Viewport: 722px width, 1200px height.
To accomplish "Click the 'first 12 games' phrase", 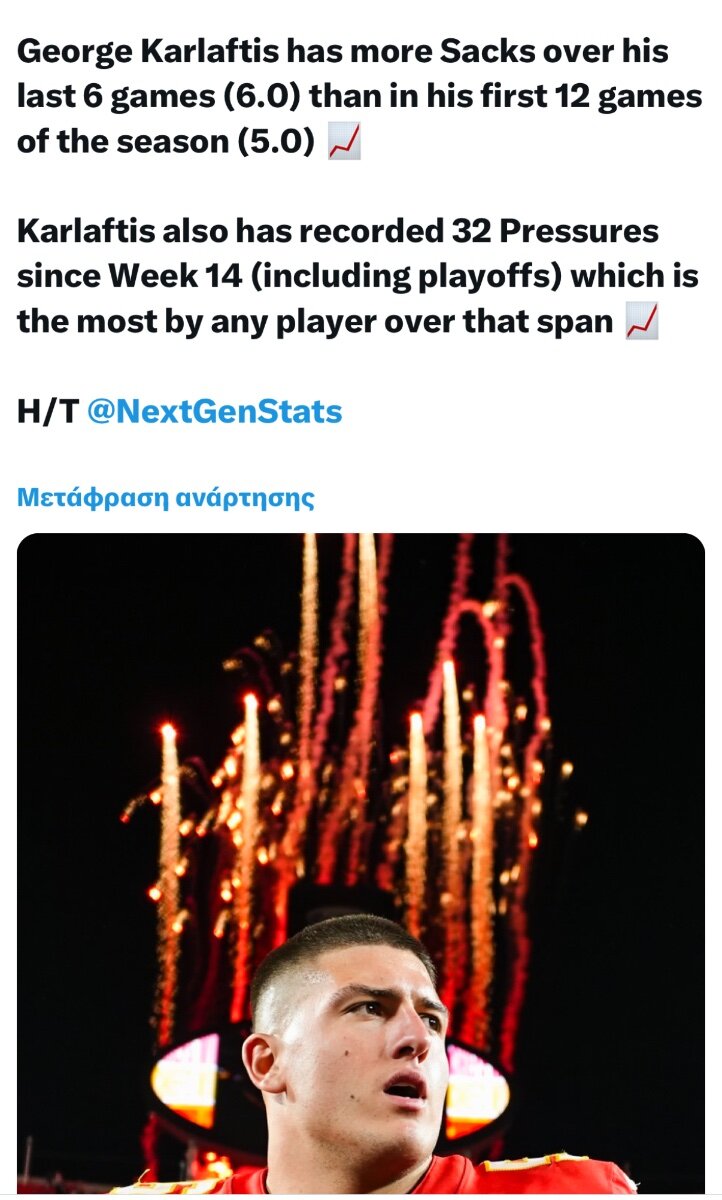I will coord(590,97).
